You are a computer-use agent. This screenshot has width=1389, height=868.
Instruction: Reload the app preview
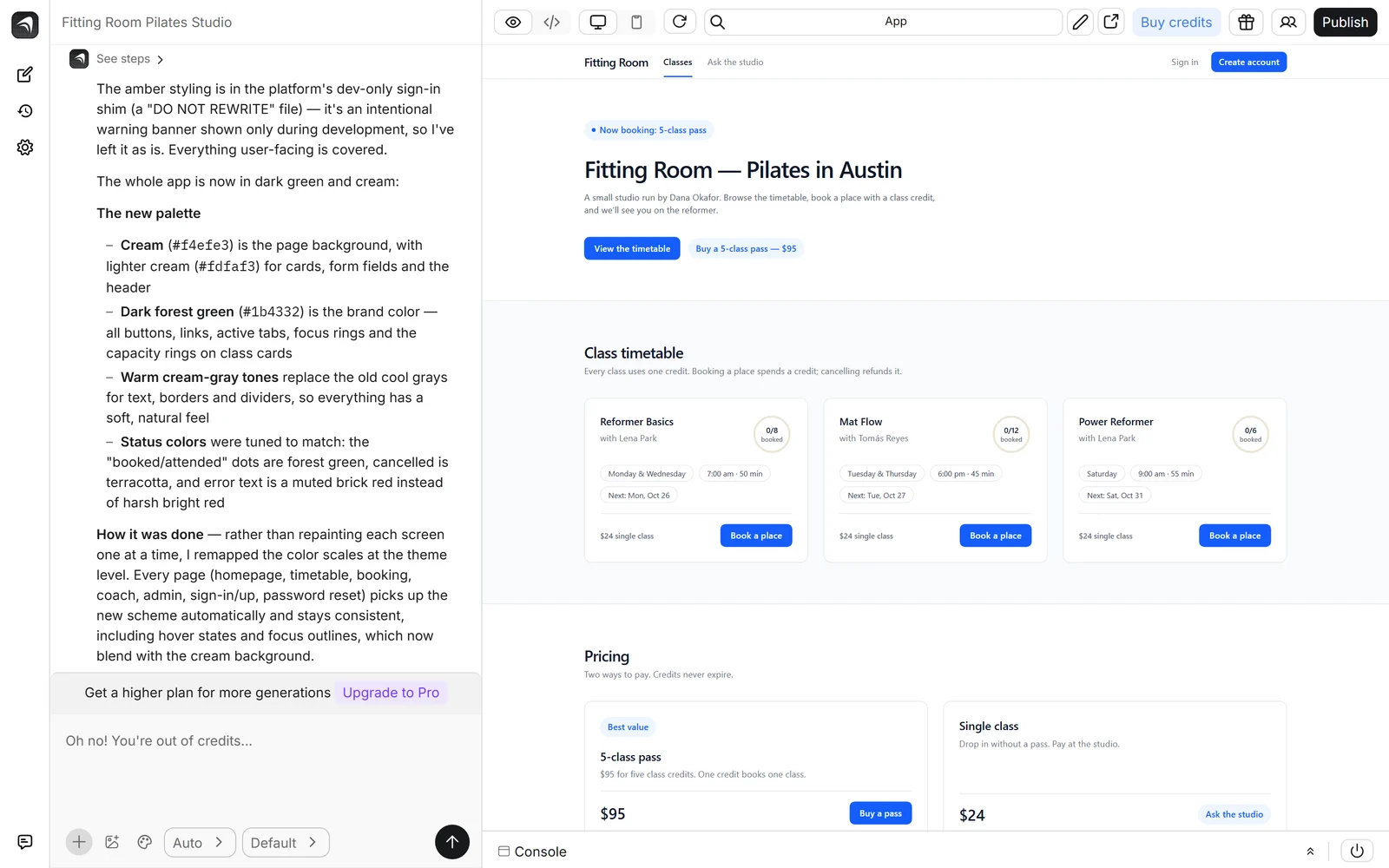tap(680, 22)
